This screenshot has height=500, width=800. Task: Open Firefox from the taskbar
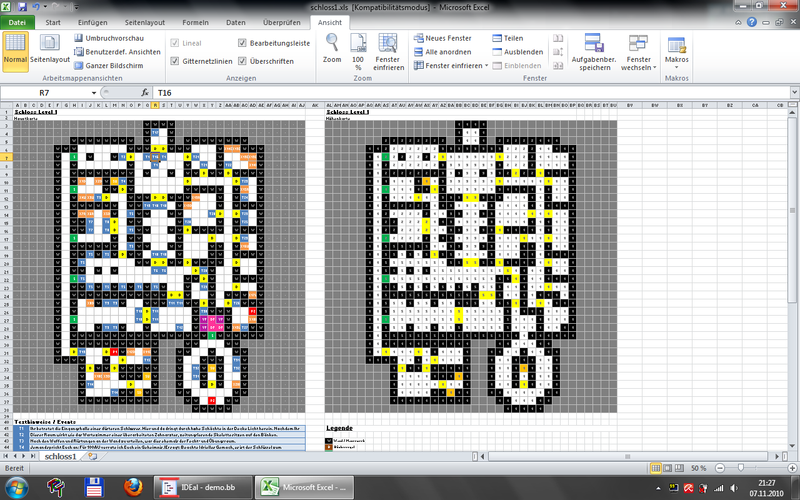(133, 487)
